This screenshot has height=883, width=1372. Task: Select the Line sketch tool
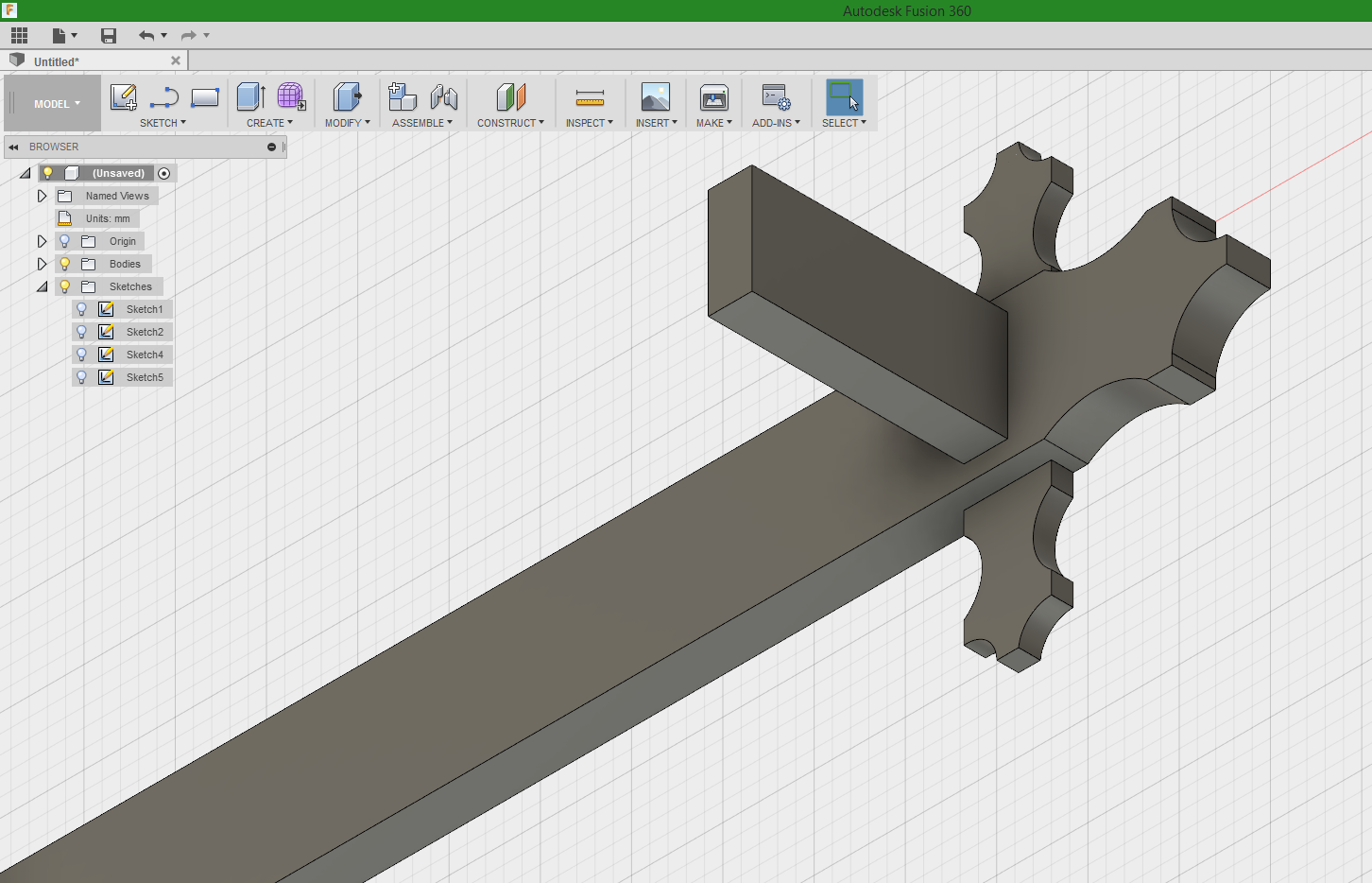[x=164, y=97]
